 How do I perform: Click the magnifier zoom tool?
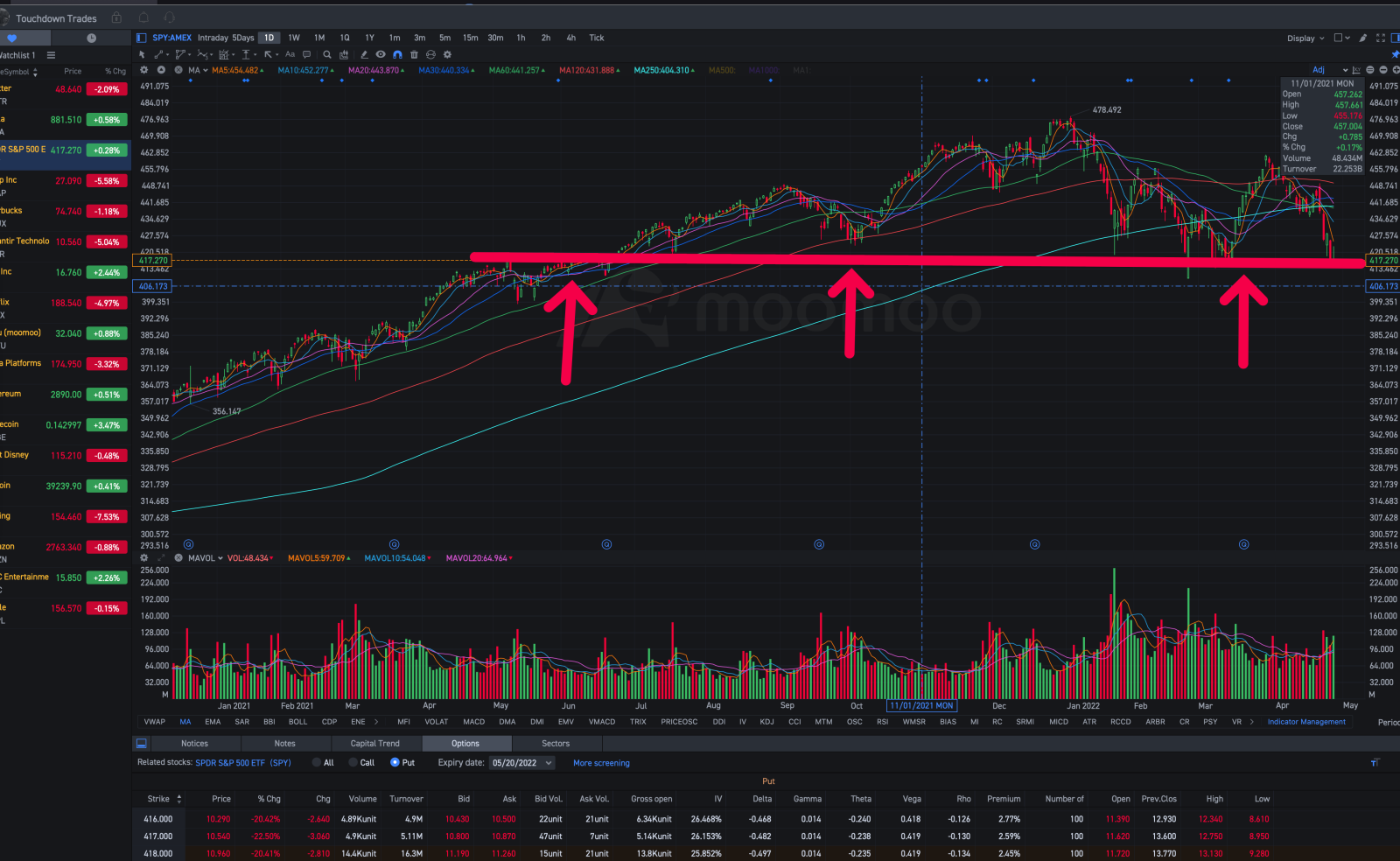pyautogui.click(x=327, y=54)
